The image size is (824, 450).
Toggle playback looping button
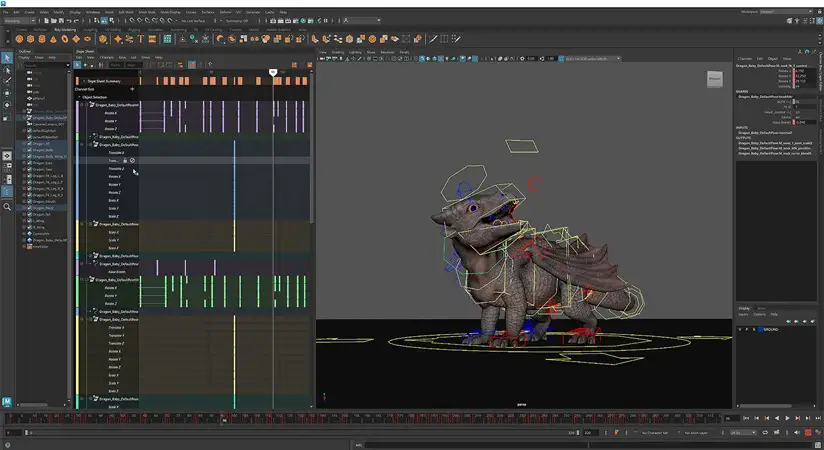tap(765, 433)
